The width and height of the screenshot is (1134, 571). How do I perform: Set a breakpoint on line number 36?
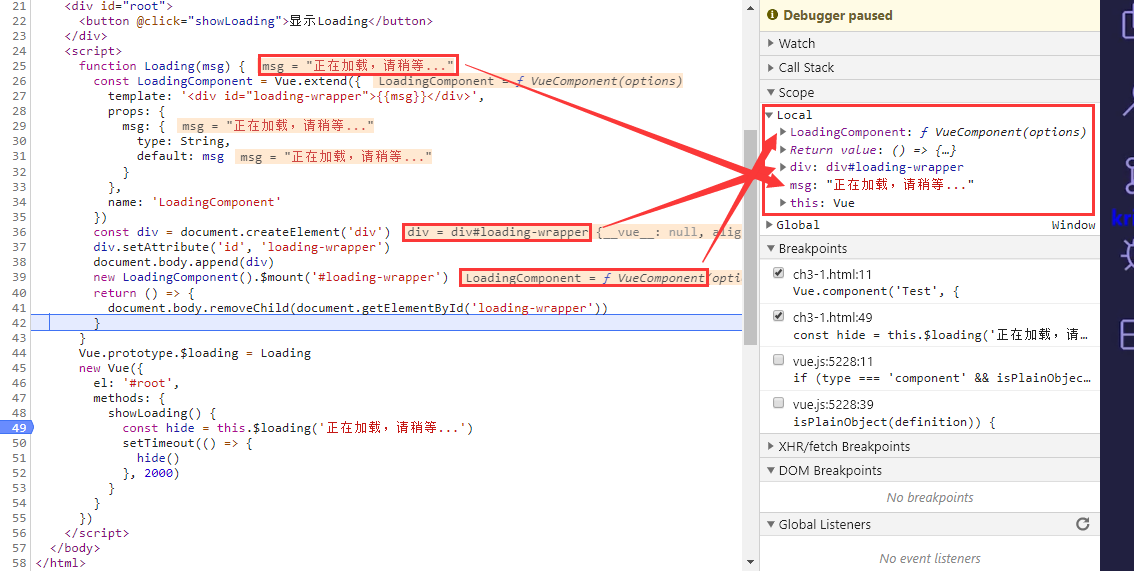(19, 232)
